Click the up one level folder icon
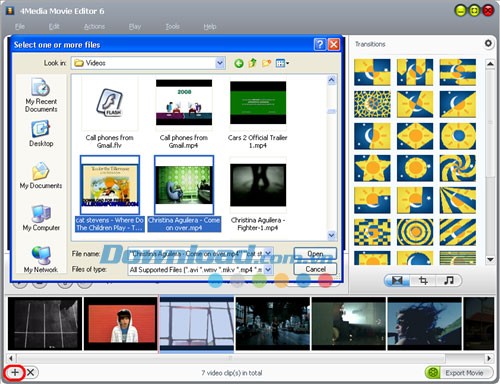This screenshot has height=384, width=500. click(253, 63)
